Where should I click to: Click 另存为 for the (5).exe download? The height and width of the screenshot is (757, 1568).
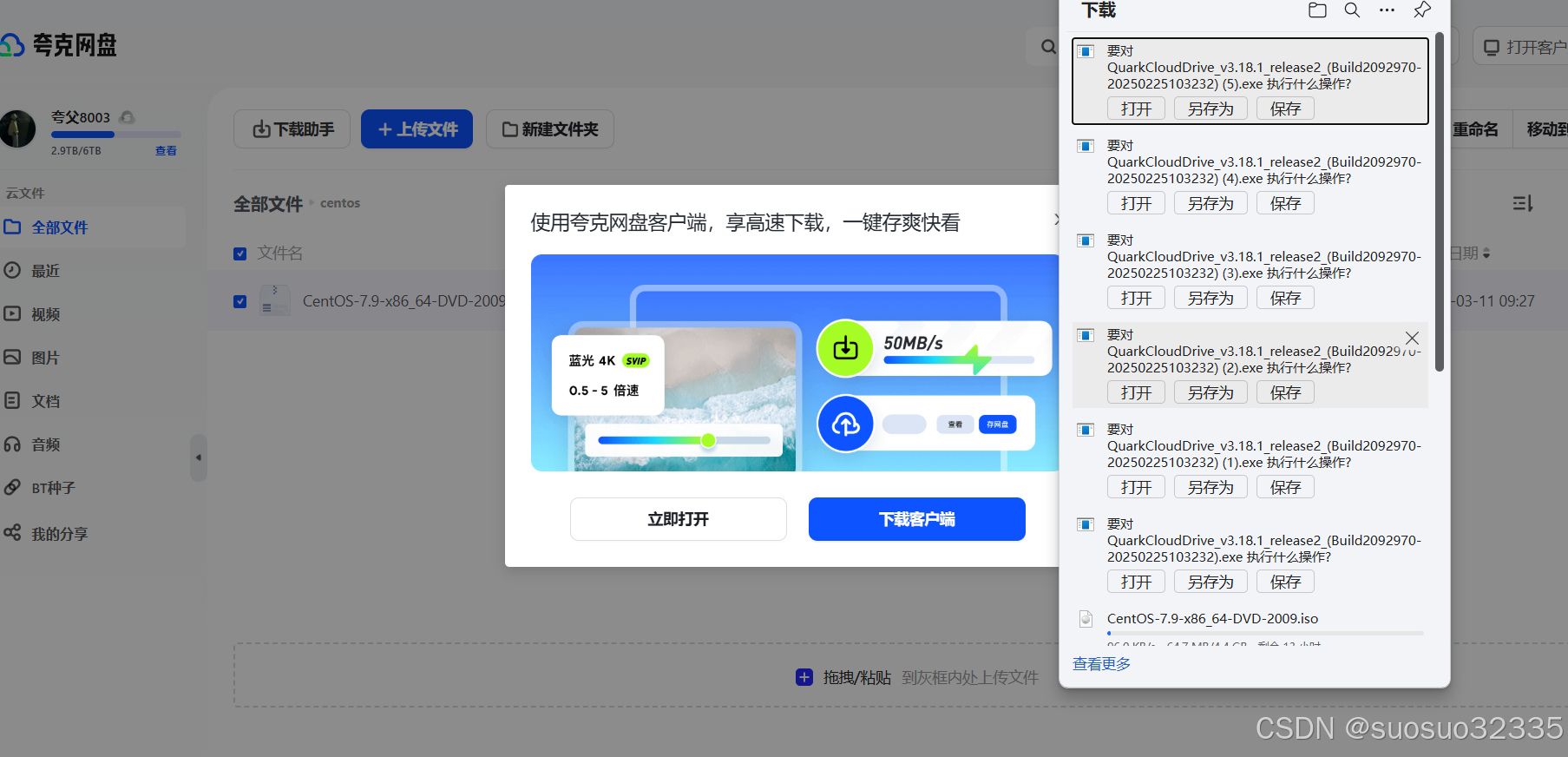click(1210, 109)
